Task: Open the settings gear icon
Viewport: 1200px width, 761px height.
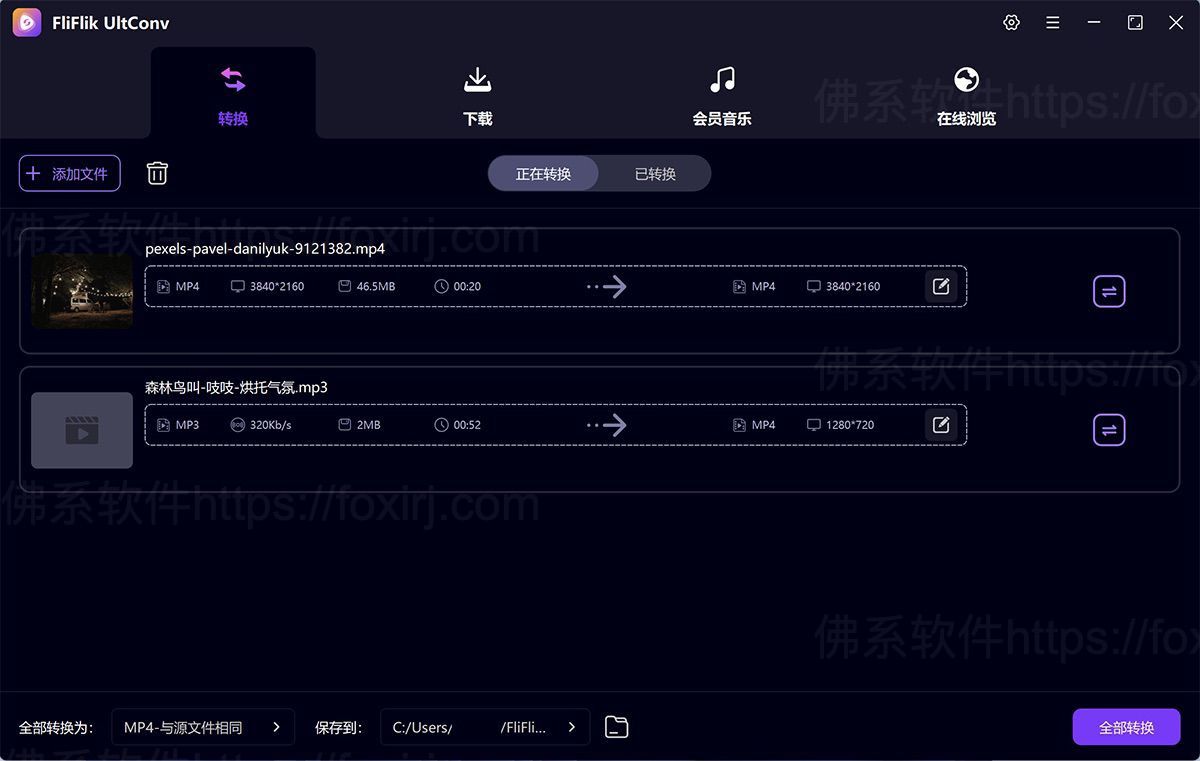Action: click(1011, 21)
